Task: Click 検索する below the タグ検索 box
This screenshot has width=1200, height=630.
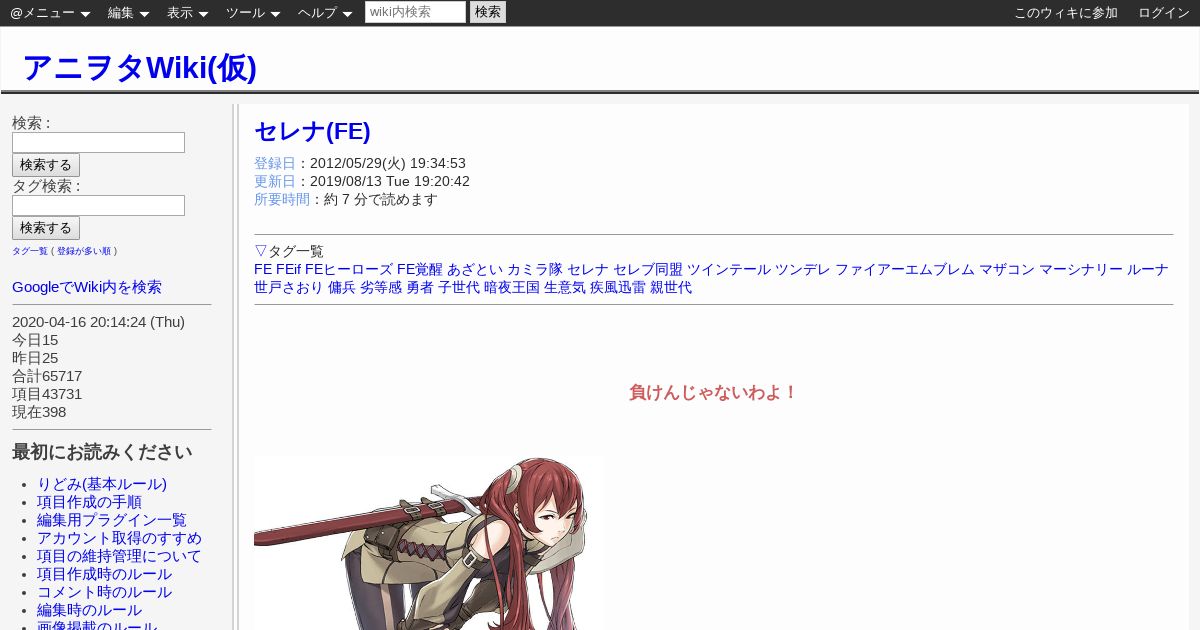Action: (x=46, y=228)
